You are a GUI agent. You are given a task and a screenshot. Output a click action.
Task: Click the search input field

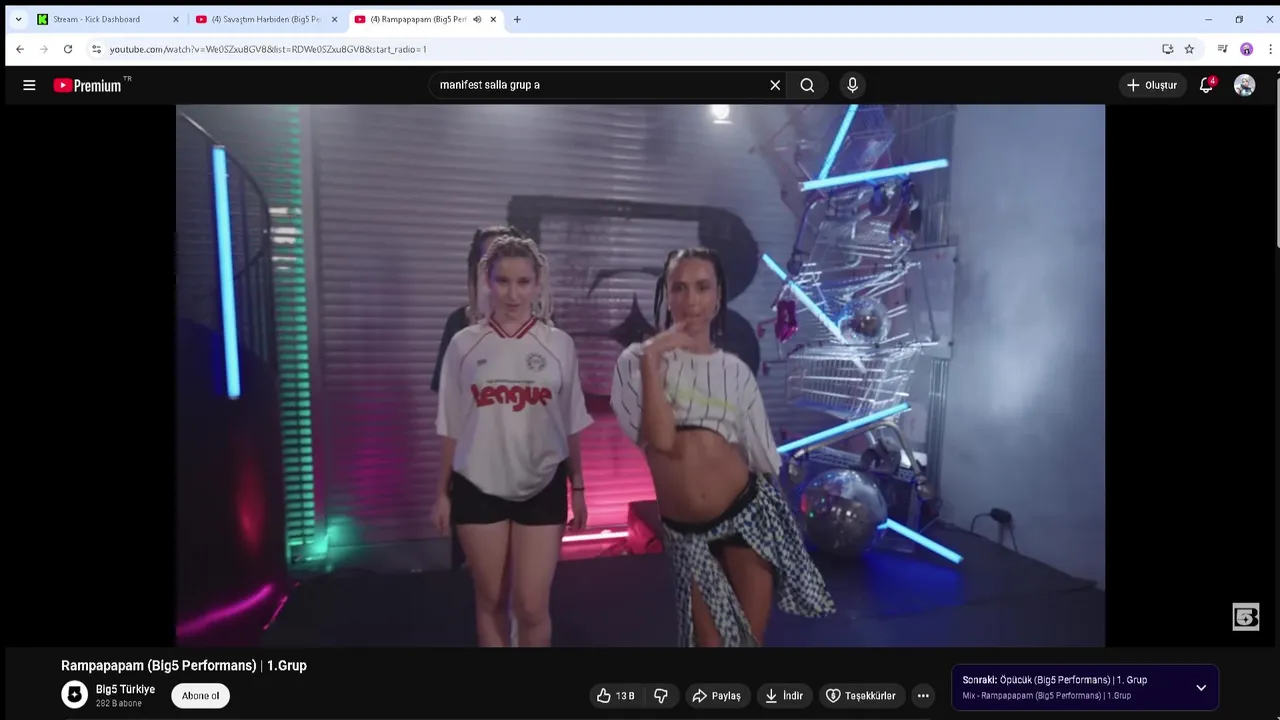[600, 85]
